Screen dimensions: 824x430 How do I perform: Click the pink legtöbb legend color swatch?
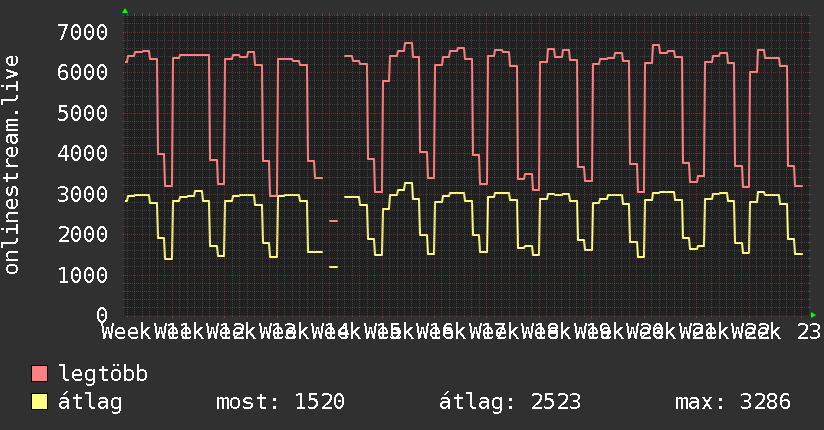point(39,374)
